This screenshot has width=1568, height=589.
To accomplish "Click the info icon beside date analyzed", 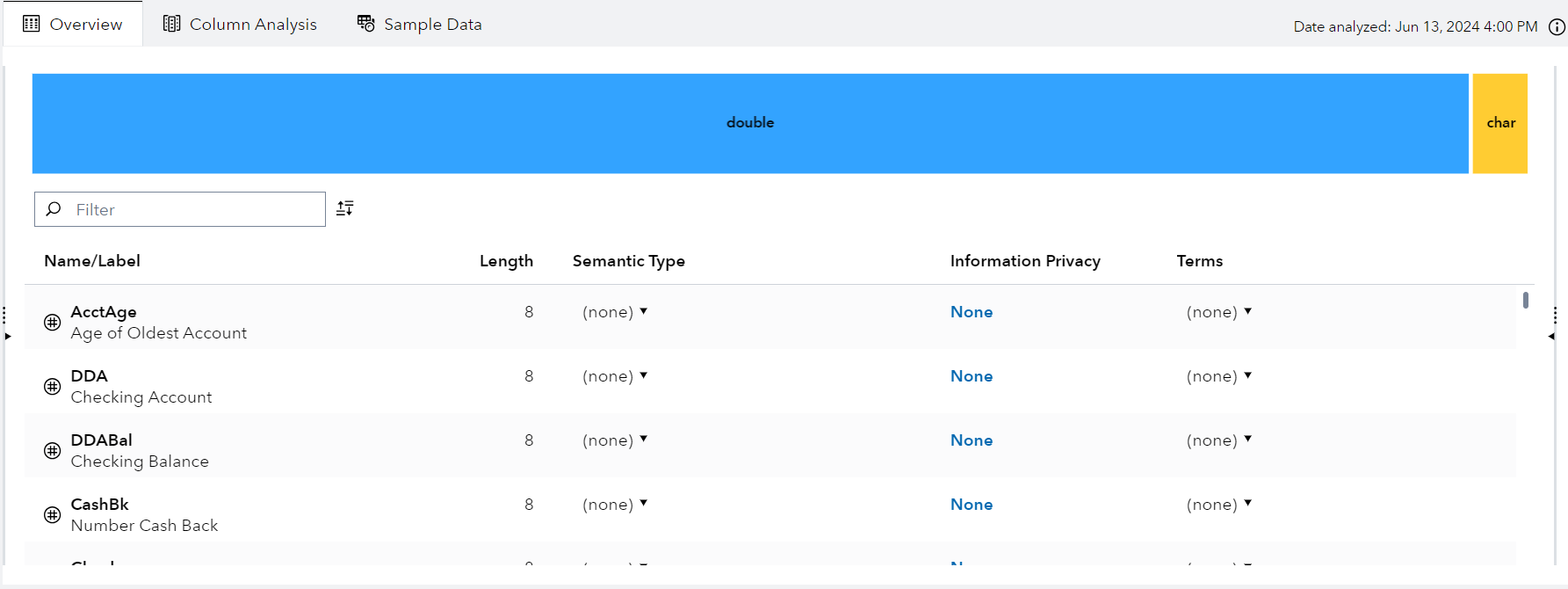I will pyautogui.click(x=1557, y=26).
